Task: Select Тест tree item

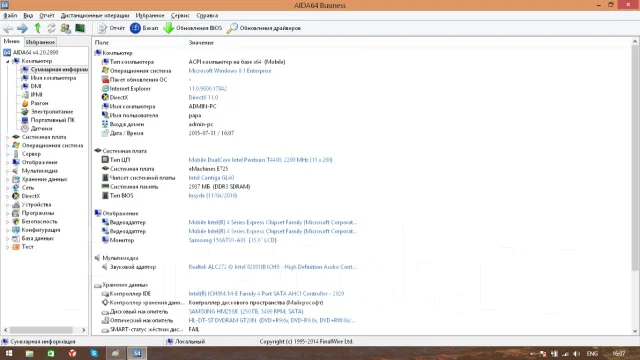Action: 23,247
